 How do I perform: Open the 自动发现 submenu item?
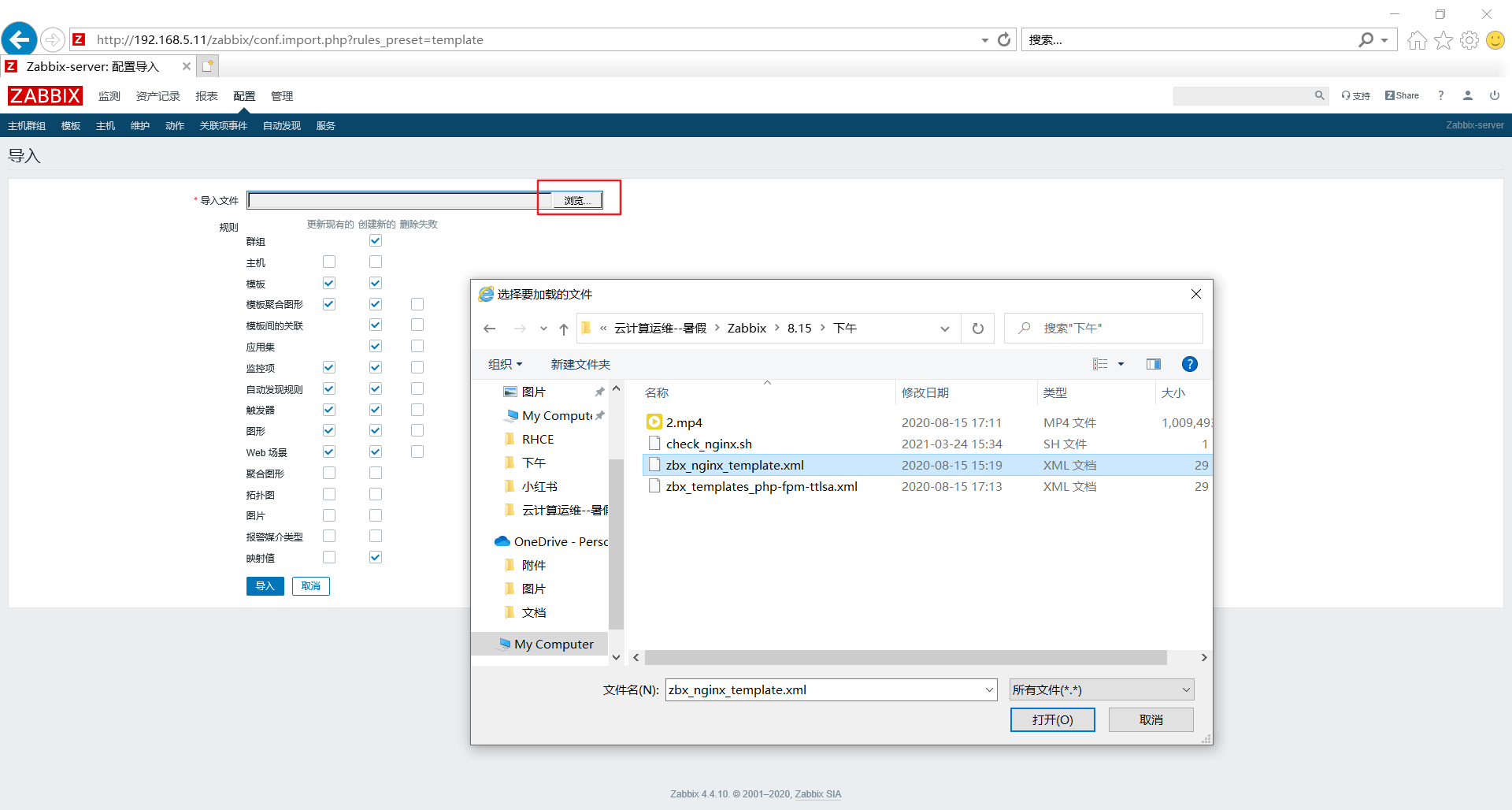click(x=282, y=126)
